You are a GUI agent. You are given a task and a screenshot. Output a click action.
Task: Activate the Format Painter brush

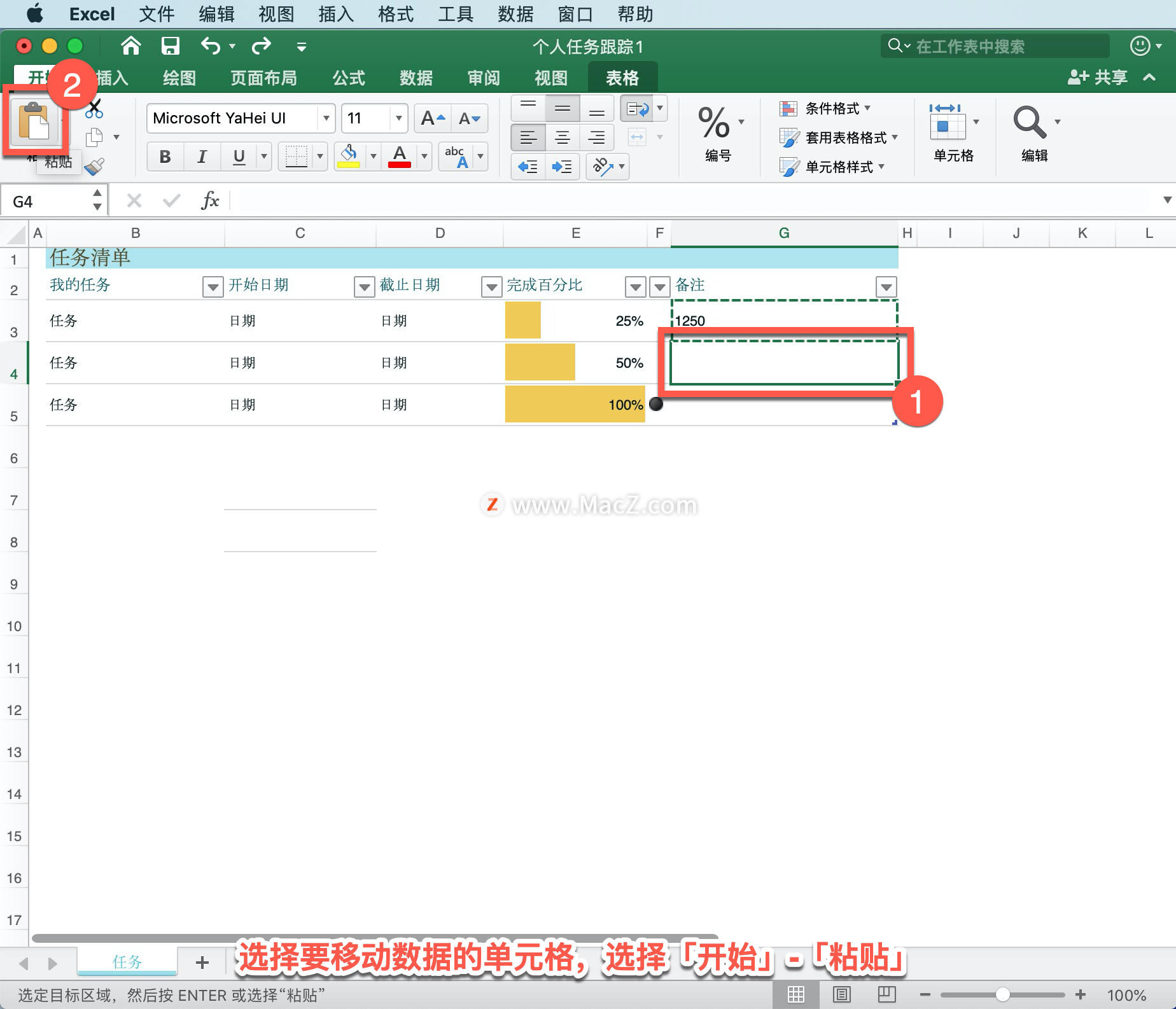tap(94, 167)
